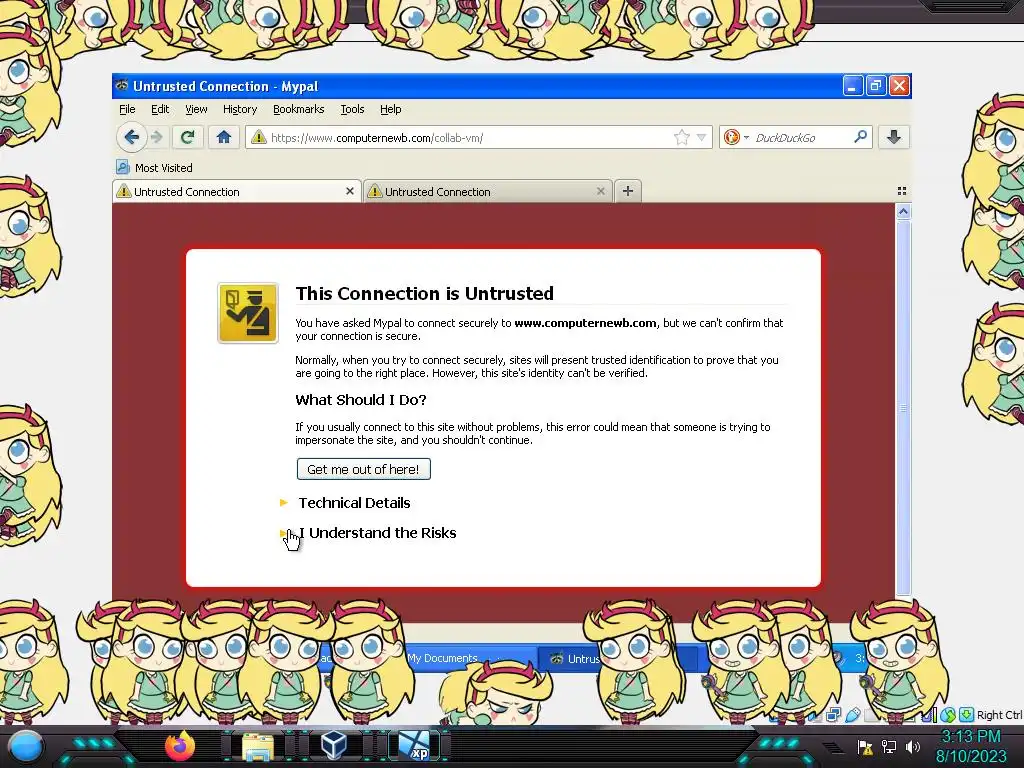Open the network tray icon
The height and width of the screenshot is (768, 1024).
(889, 746)
